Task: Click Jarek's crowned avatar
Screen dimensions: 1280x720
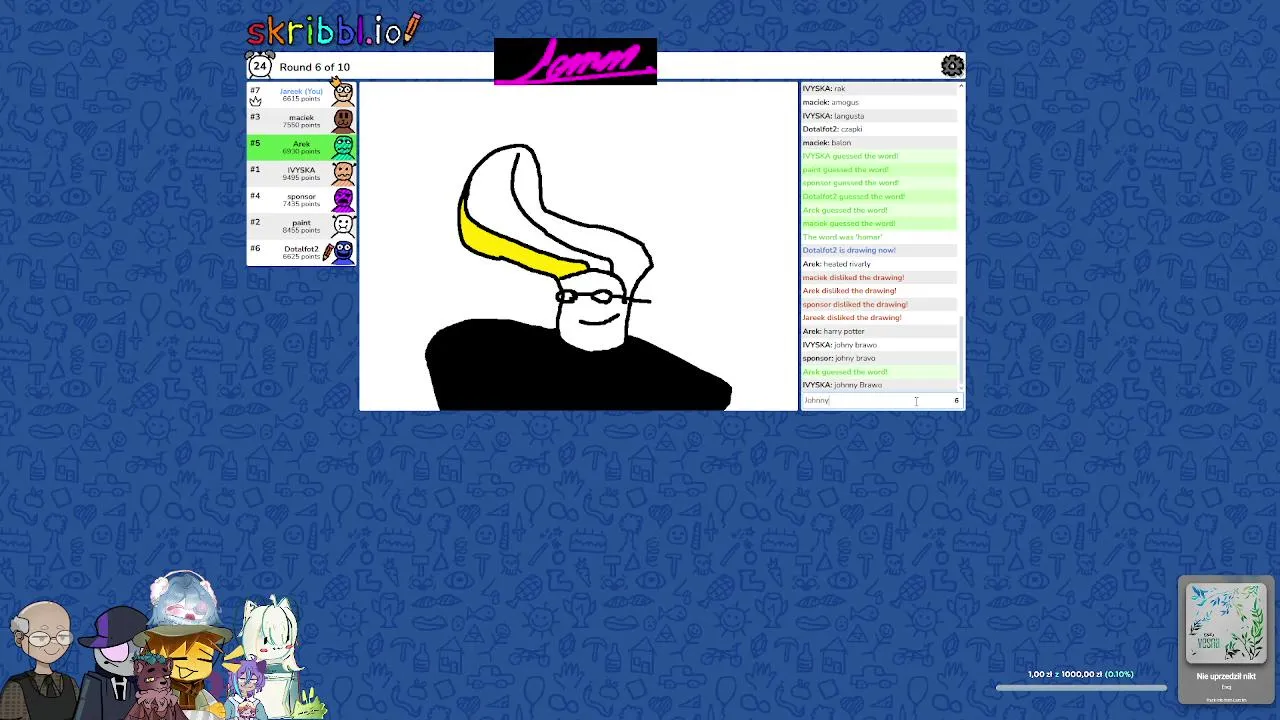Action: [x=343, y=94]
